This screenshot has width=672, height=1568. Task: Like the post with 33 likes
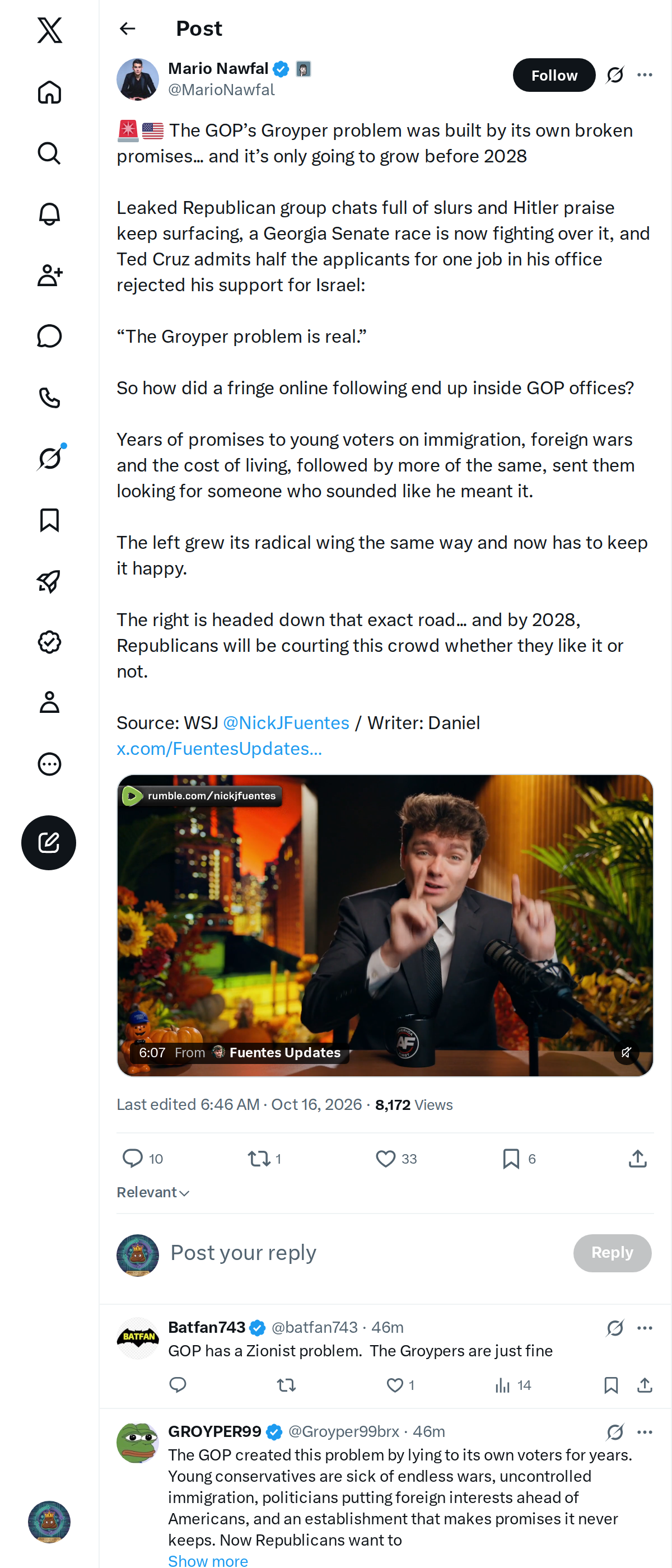tap(396, 1158)
